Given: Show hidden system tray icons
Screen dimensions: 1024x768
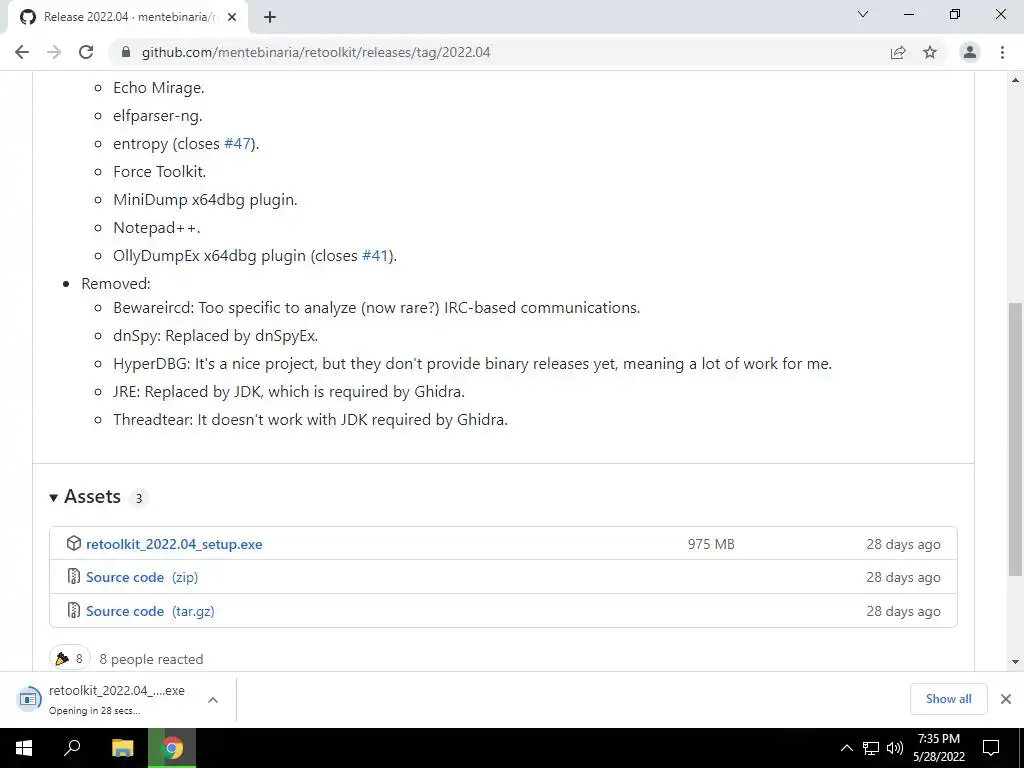Looking at the screenshot, I should pyautogui.click(x=846, y=748).
